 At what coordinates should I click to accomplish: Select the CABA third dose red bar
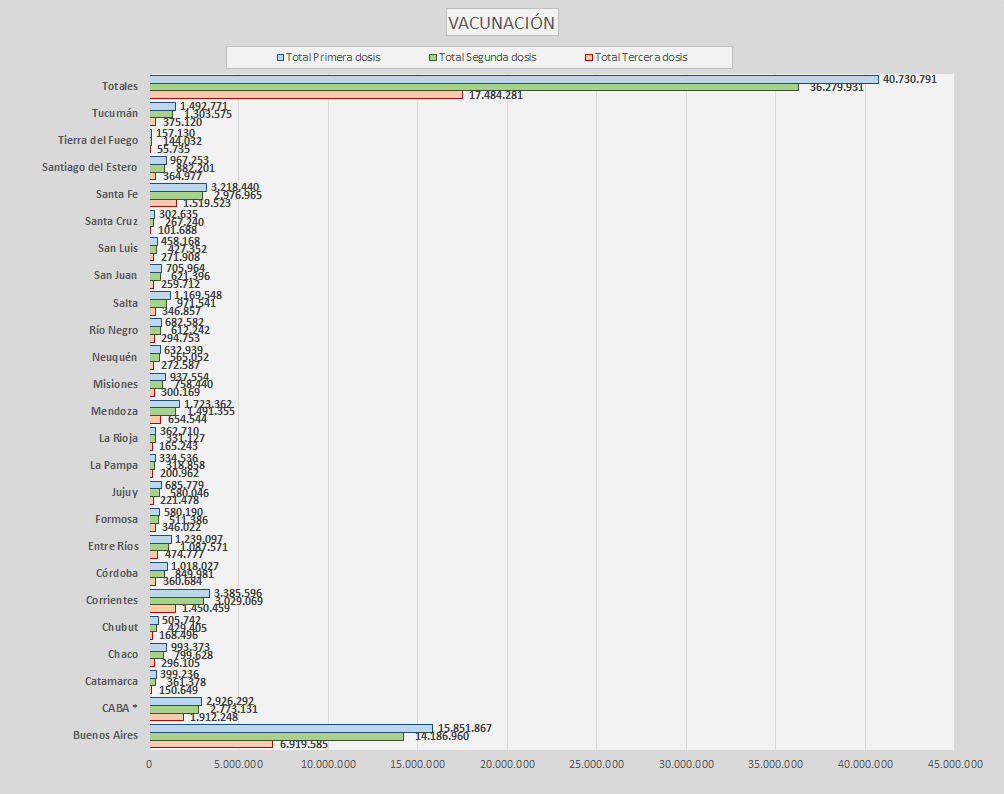click(x=167, y=717)
